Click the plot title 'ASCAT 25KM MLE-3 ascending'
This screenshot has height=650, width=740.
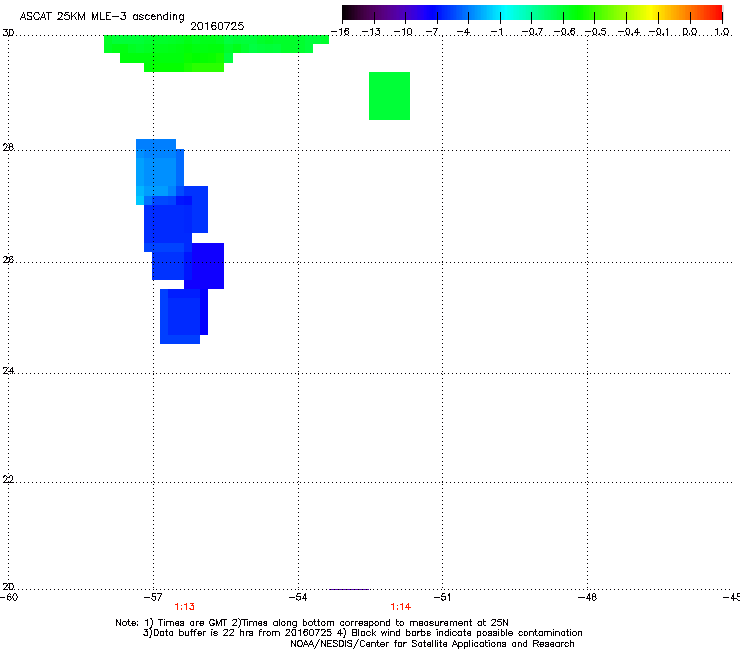[102, 17]
